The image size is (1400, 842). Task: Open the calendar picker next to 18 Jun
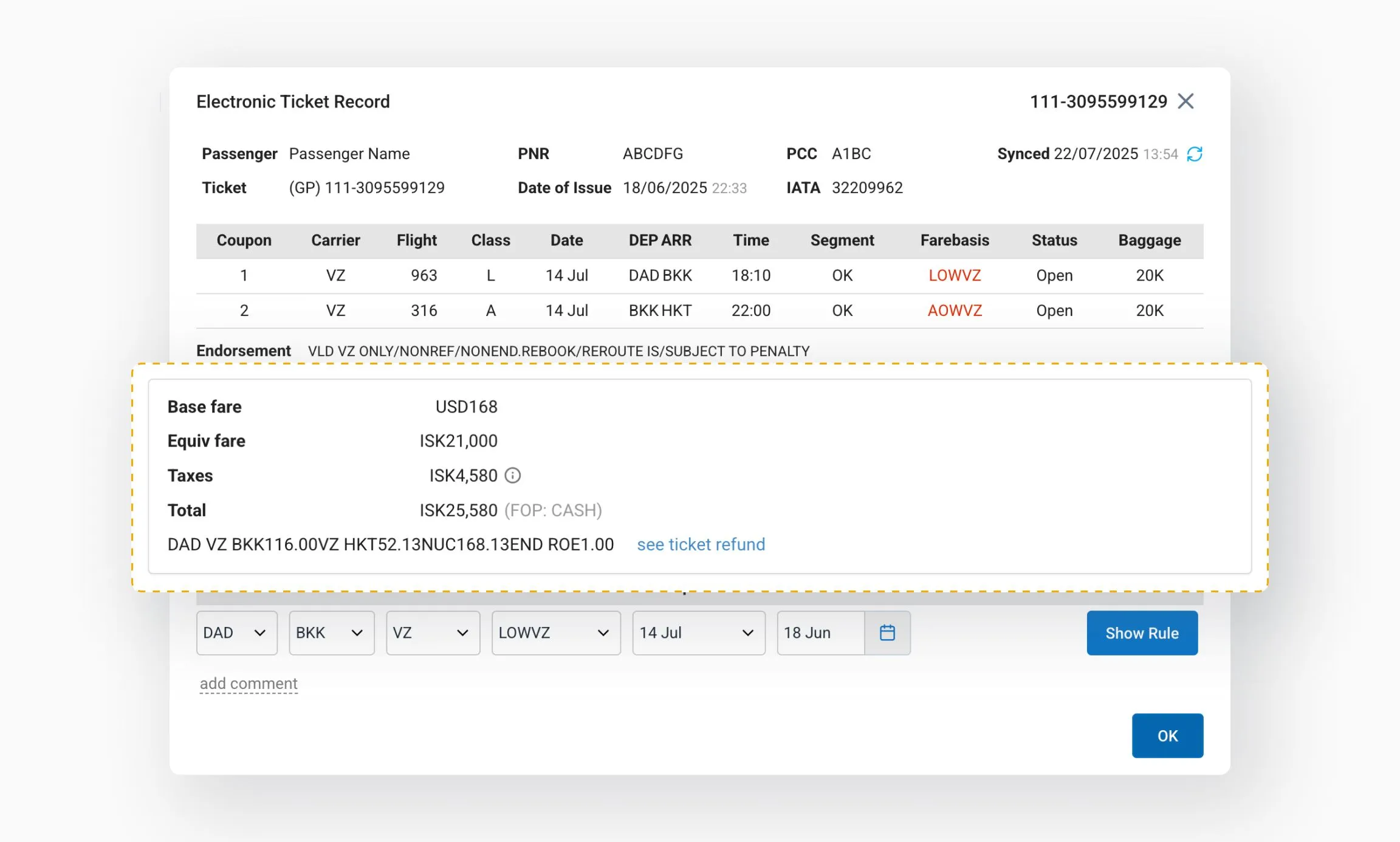coord(888,632)
